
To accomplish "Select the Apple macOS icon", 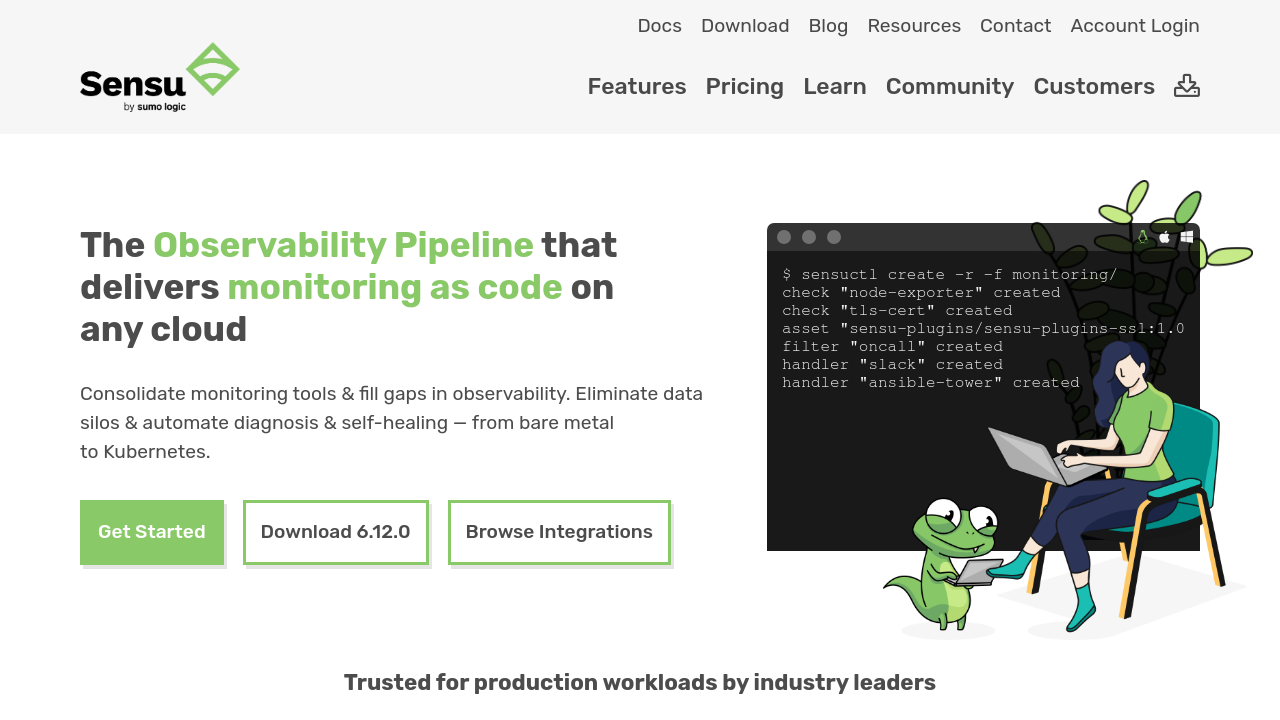I will (x=1164, y=237).
